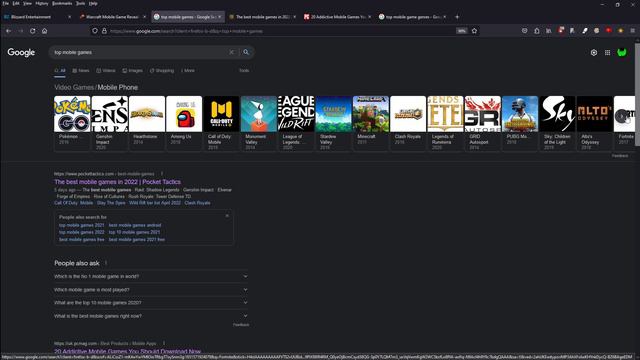
Task: Open the Pokémon GO game thumbnail
Action: click(x=72, y=114)
